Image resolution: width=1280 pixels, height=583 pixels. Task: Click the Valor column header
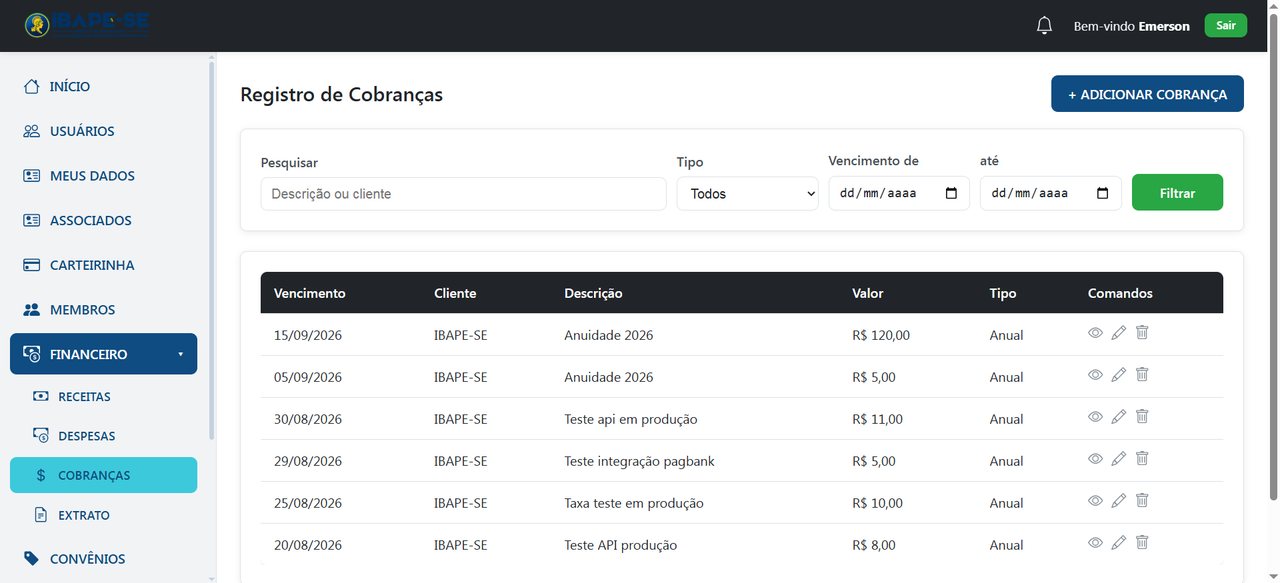(868, 293)
